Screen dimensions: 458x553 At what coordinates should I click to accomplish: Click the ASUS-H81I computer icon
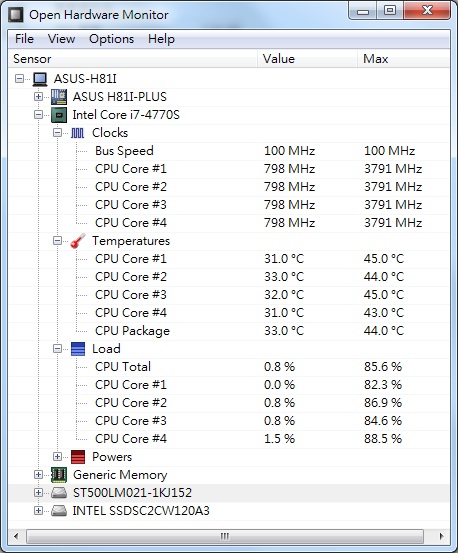pos(40,79)
